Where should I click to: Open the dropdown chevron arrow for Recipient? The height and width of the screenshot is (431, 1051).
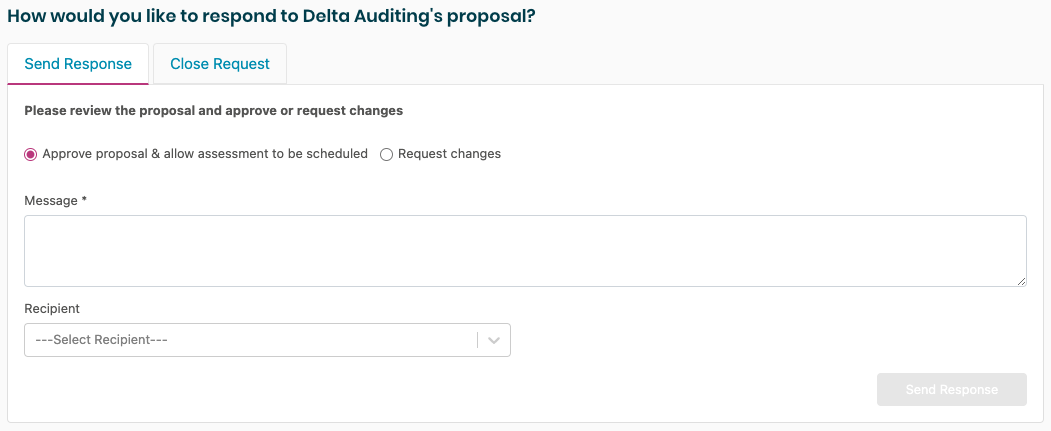(494, 340)
